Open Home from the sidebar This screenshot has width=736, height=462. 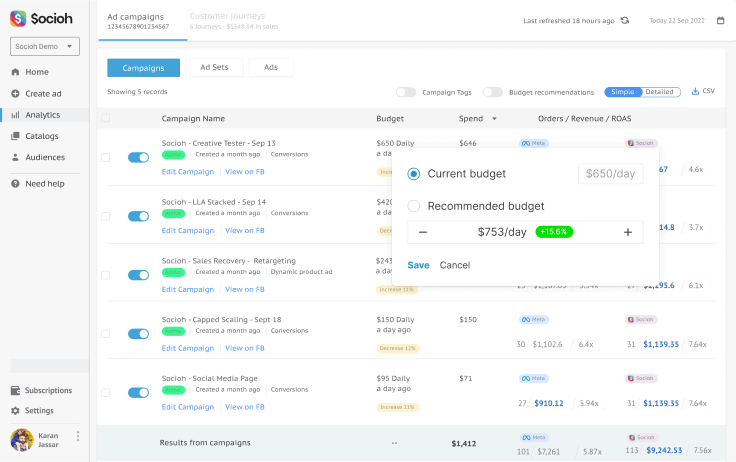[36, 72]
